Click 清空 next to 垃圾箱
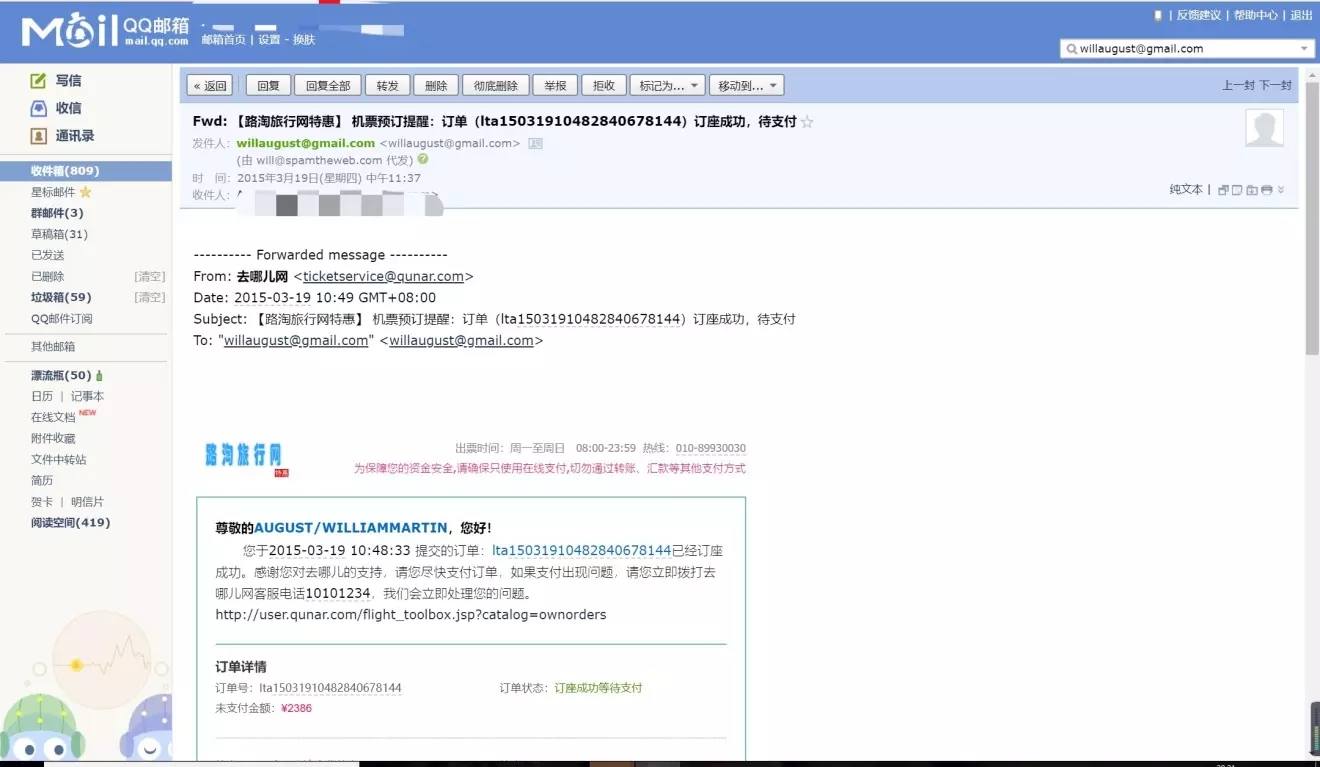Image resolution: width=1320 pixels, height=767 pixels. point(150,297)
